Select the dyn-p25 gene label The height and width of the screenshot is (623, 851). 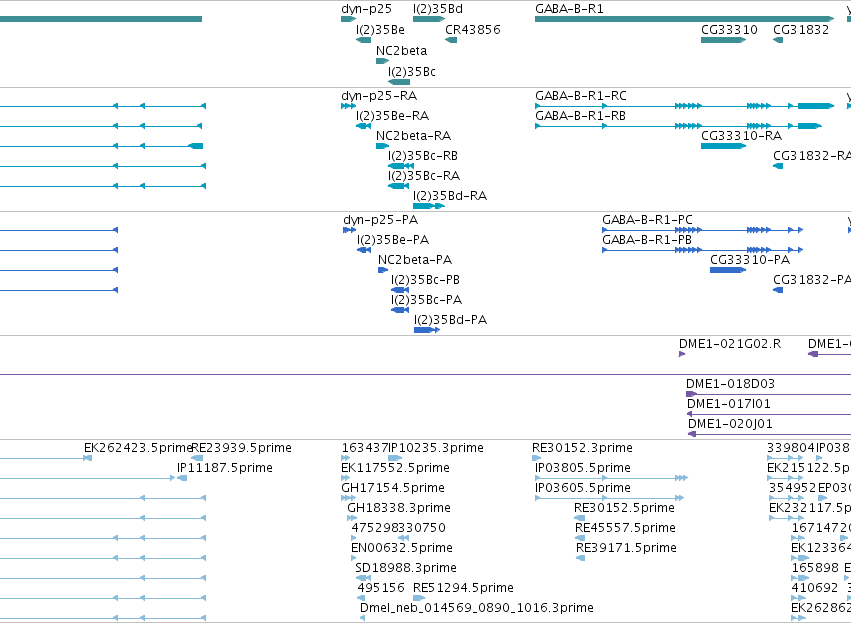coord(366,9)
